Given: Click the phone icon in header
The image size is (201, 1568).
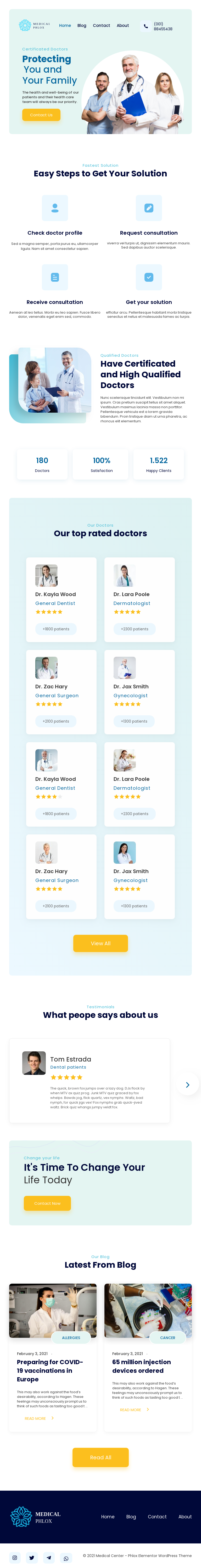Looking at the screenshot, I should [x=146, y=26].
